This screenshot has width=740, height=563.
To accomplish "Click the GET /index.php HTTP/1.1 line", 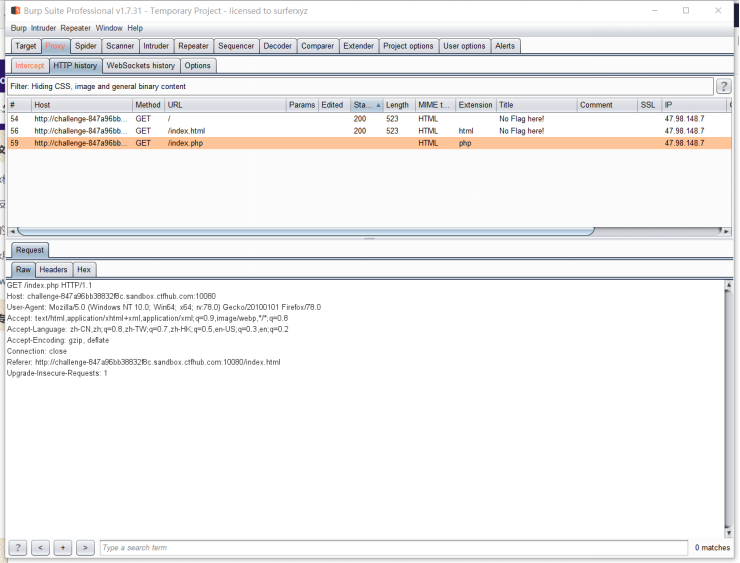I will click(50, 286).
